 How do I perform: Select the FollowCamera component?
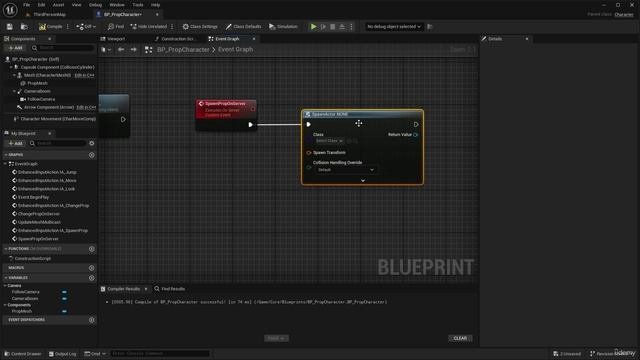[41, 99]
